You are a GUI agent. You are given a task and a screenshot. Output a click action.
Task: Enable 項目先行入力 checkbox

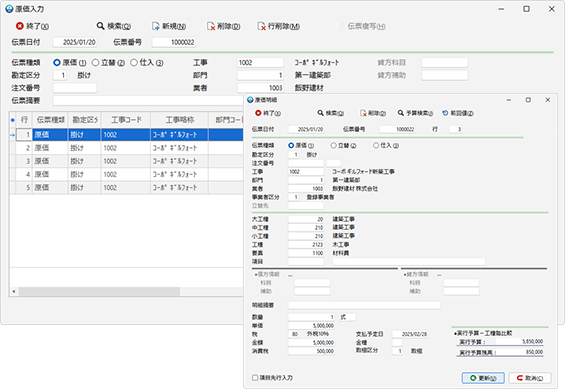point(255,377)
